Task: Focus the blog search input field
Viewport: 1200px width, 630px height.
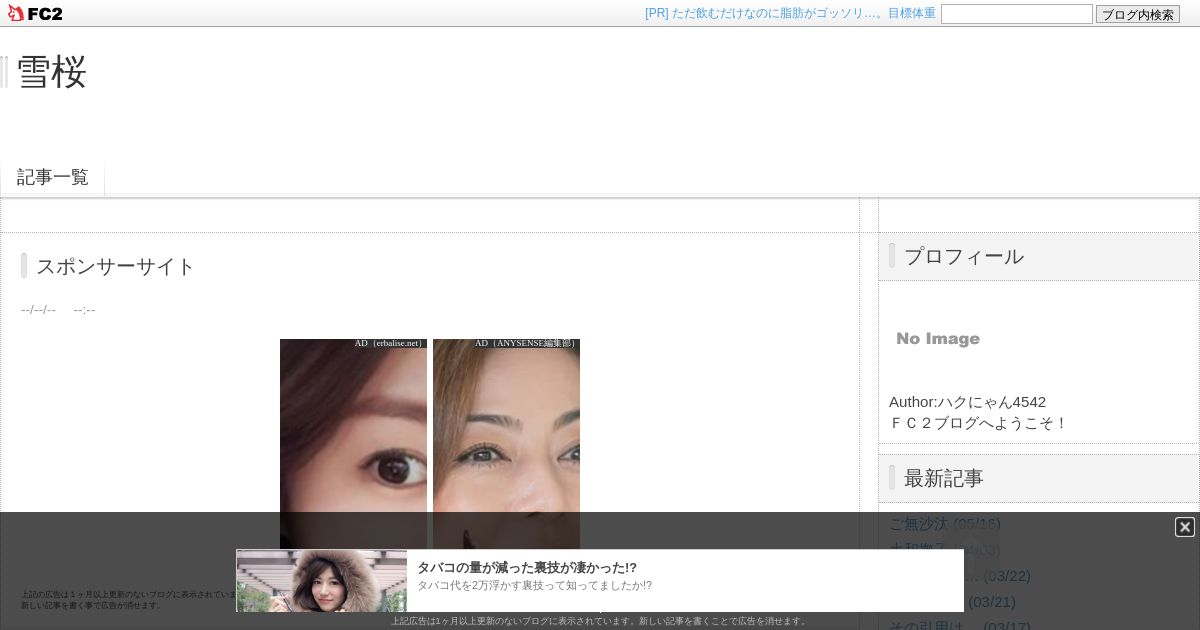Action: click(1017, 14)
